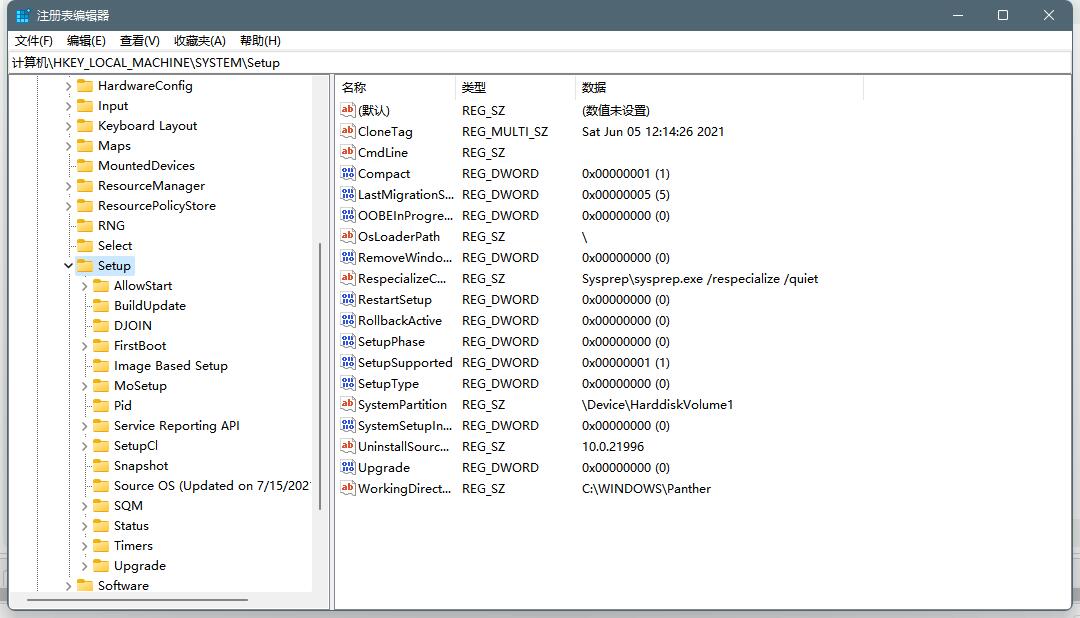The width and height of the screenshot is (1080, 618).
Task: Click the RNG folder icon
Action: pyautogui.click(x=85, y=225)
